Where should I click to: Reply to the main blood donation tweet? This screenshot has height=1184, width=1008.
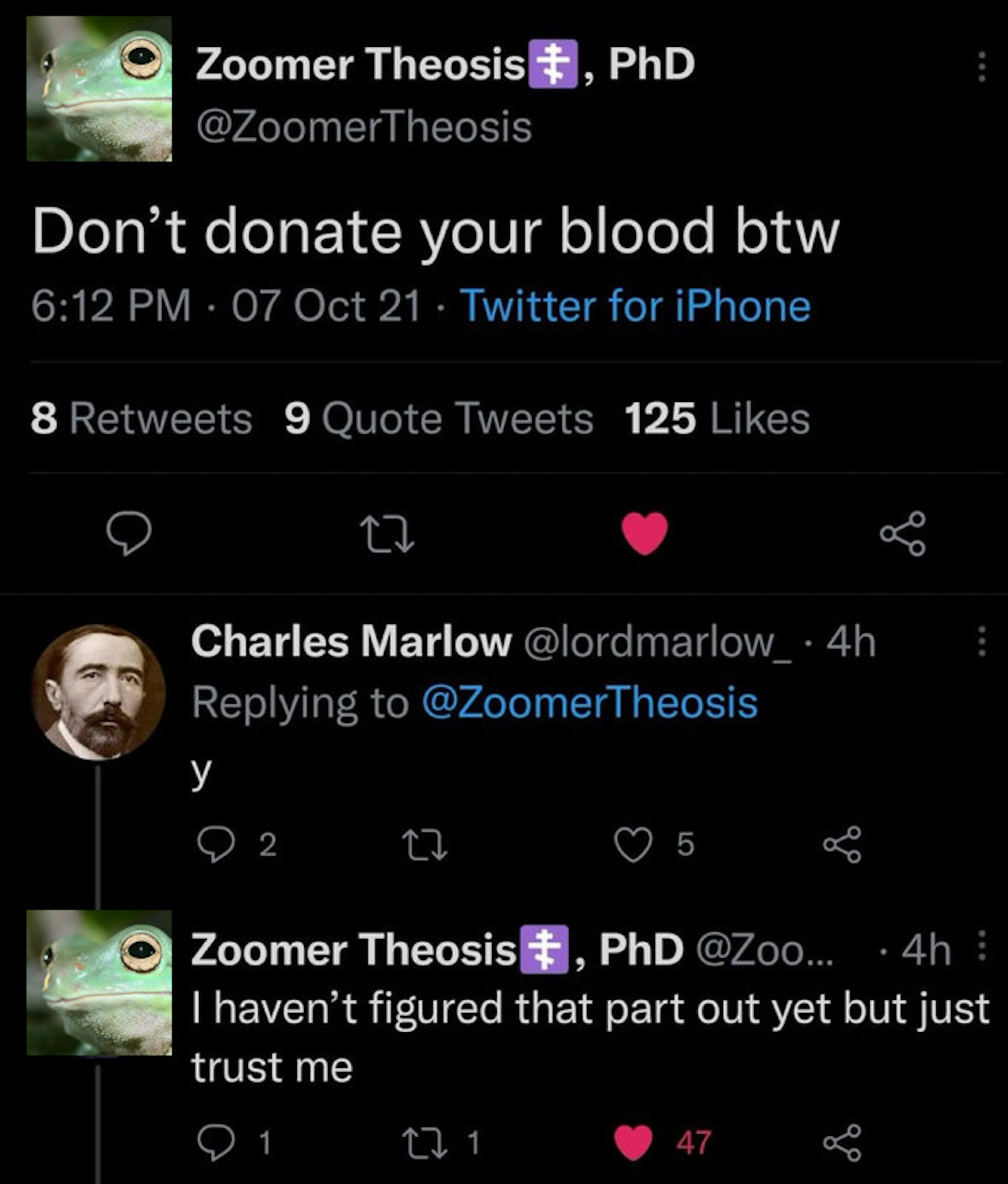129,533
